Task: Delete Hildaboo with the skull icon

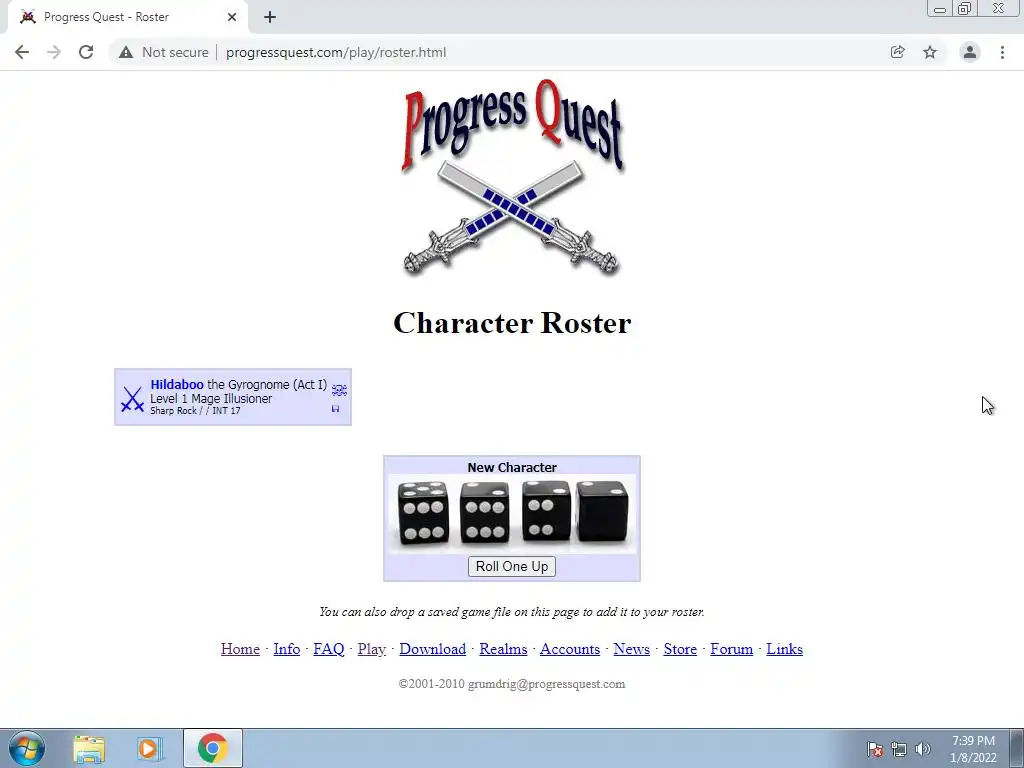Action: coord(339,390)
